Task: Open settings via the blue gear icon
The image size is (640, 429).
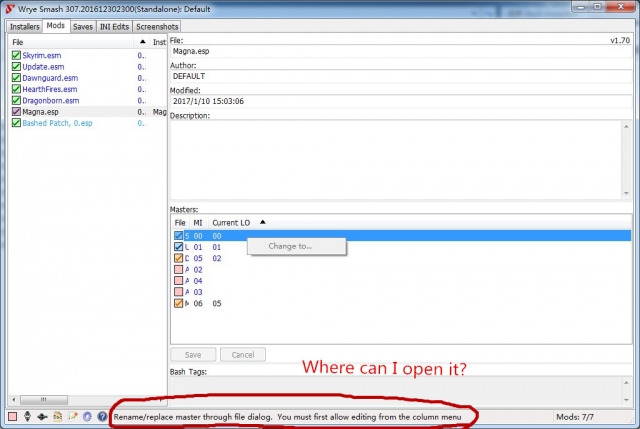Action: pos(87,416)
